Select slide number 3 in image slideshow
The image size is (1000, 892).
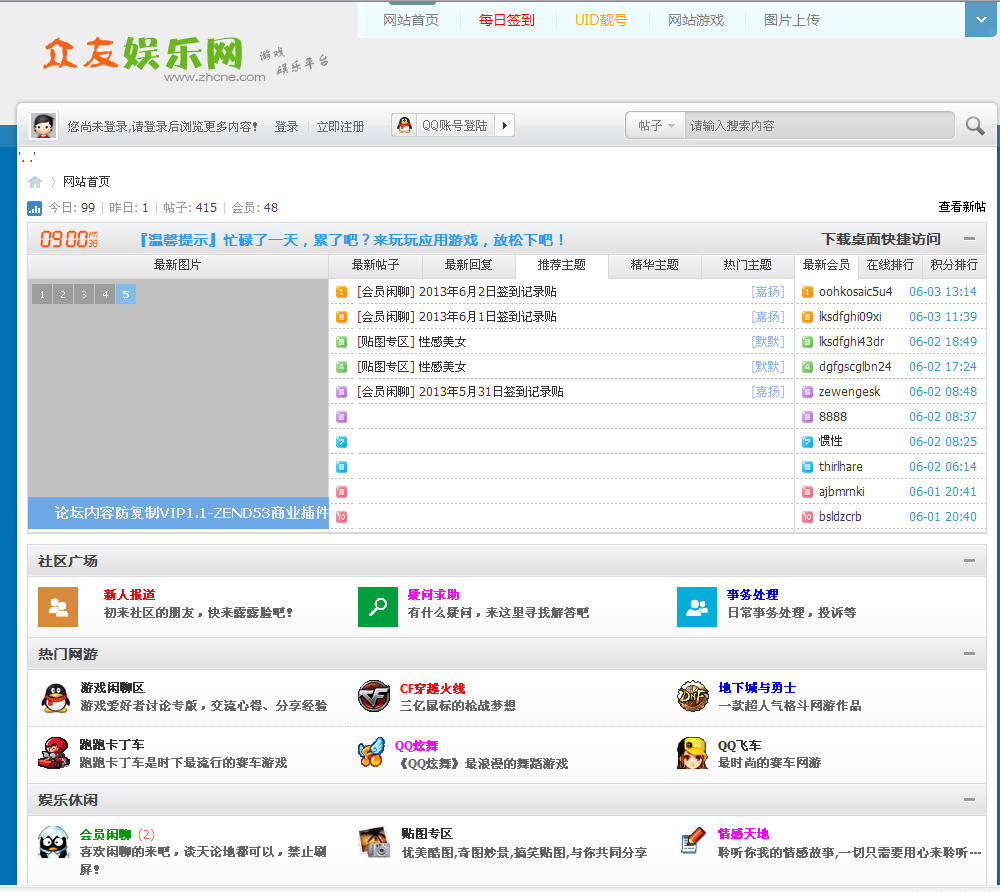pos(83,294)
